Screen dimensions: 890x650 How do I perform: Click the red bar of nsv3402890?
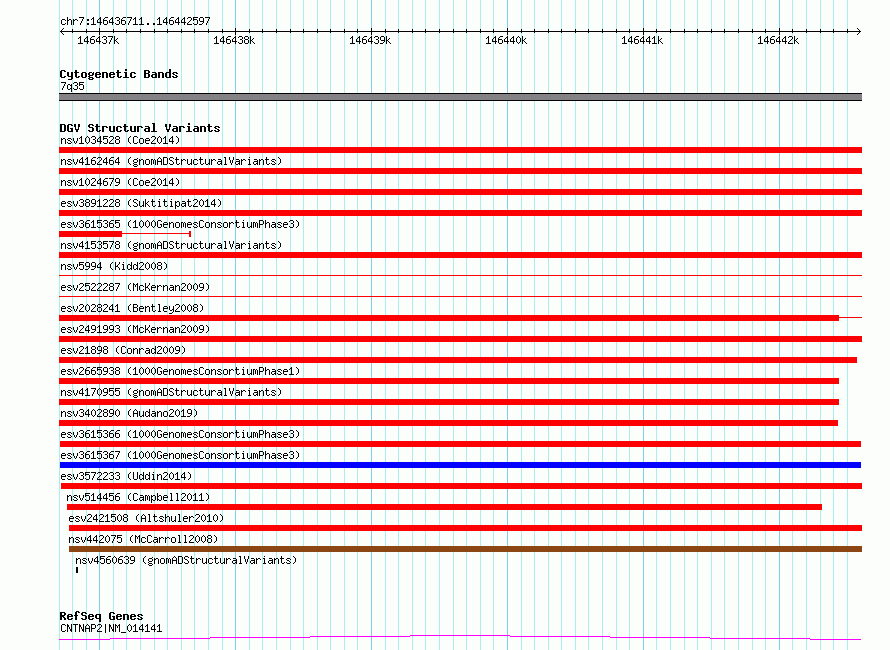[448, 423]
